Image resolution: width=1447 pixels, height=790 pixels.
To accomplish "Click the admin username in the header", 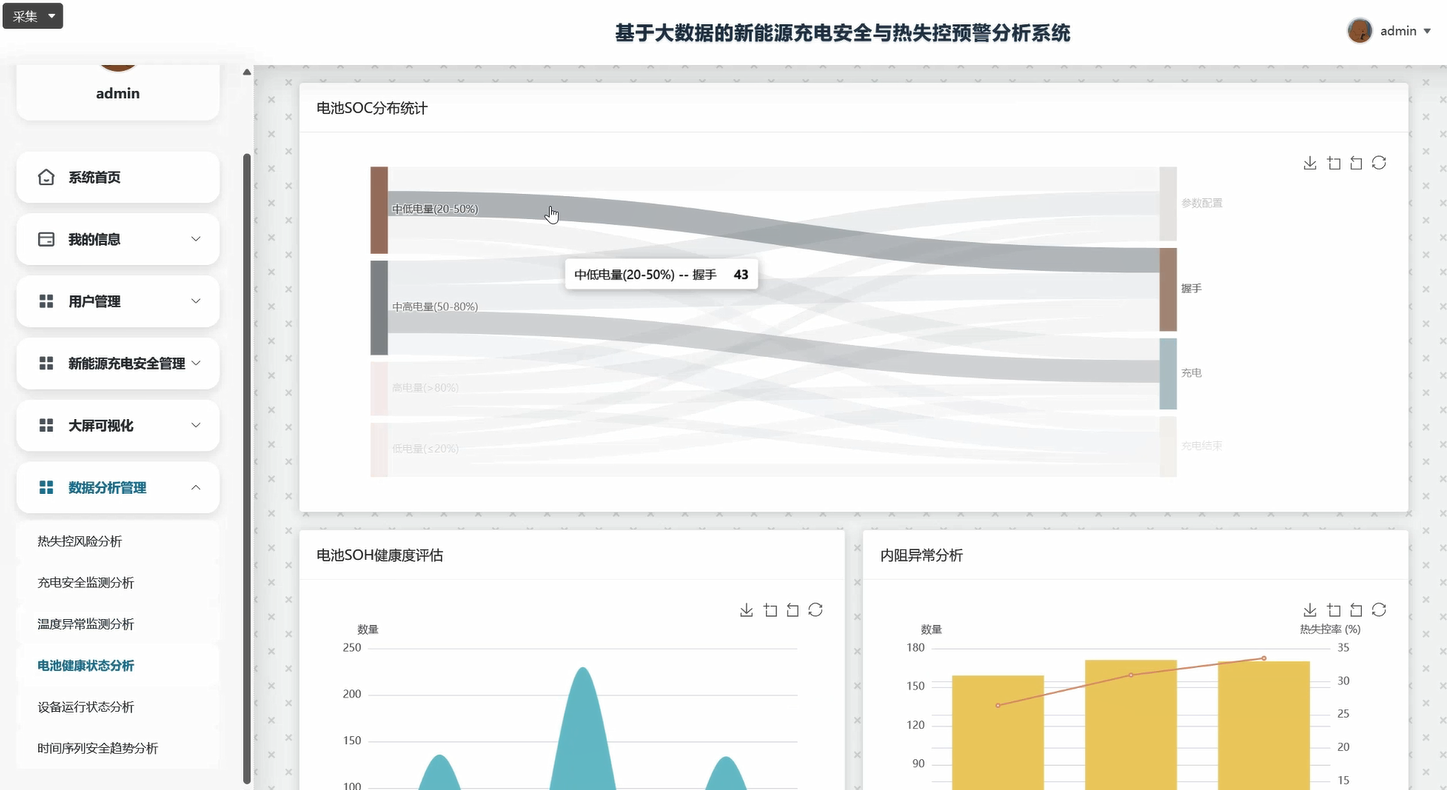I will (x=1398, y=31).
